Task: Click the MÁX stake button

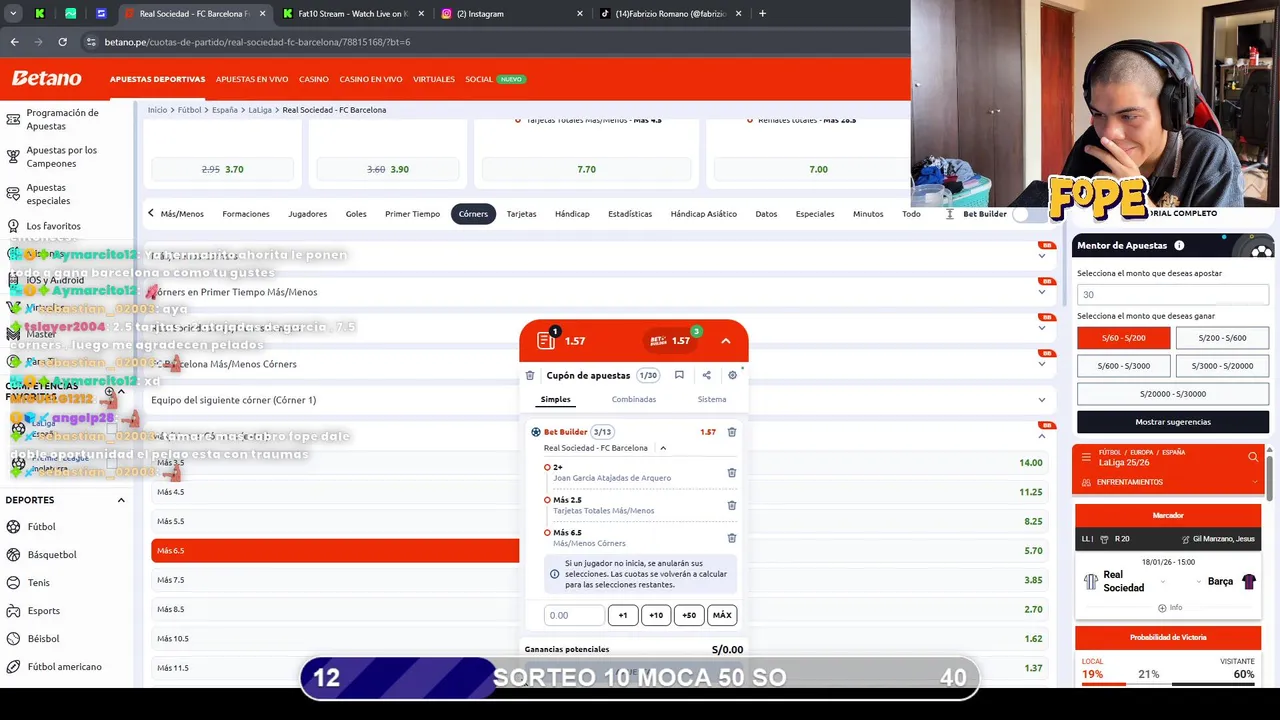Action: point(722,615)
